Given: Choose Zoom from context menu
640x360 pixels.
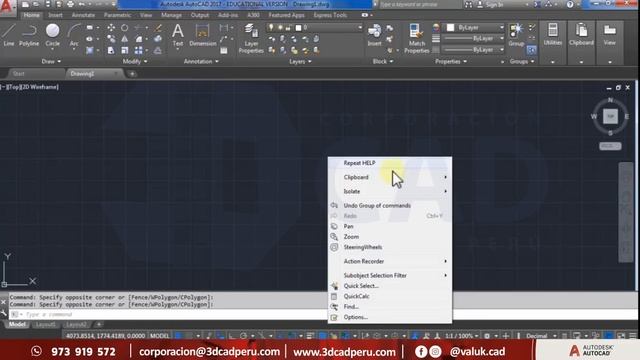Looking at the screenshot, I should [x=390, y=237].
